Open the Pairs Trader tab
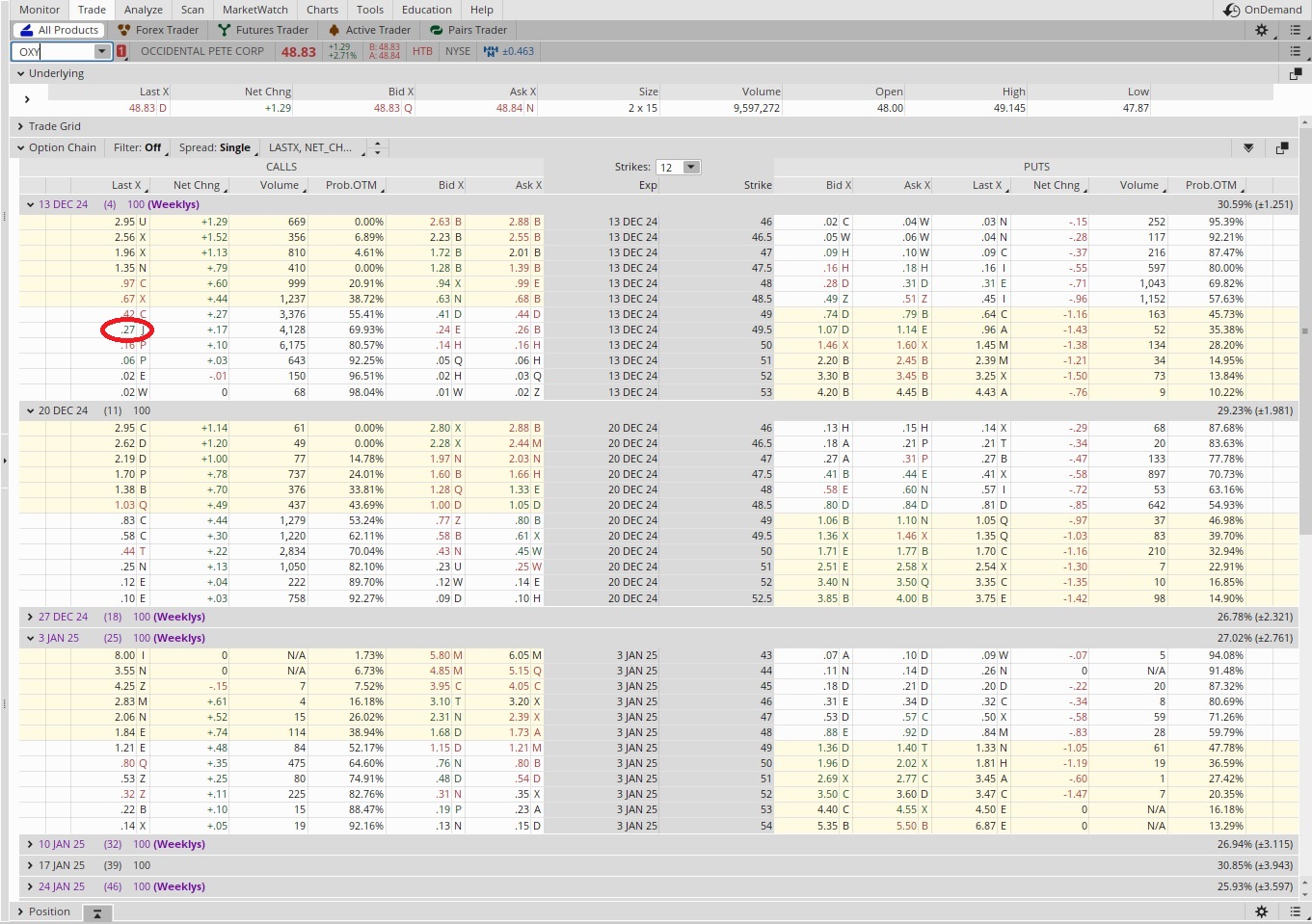This screenshot has height=924, width=1312. [x=469, y=30]
